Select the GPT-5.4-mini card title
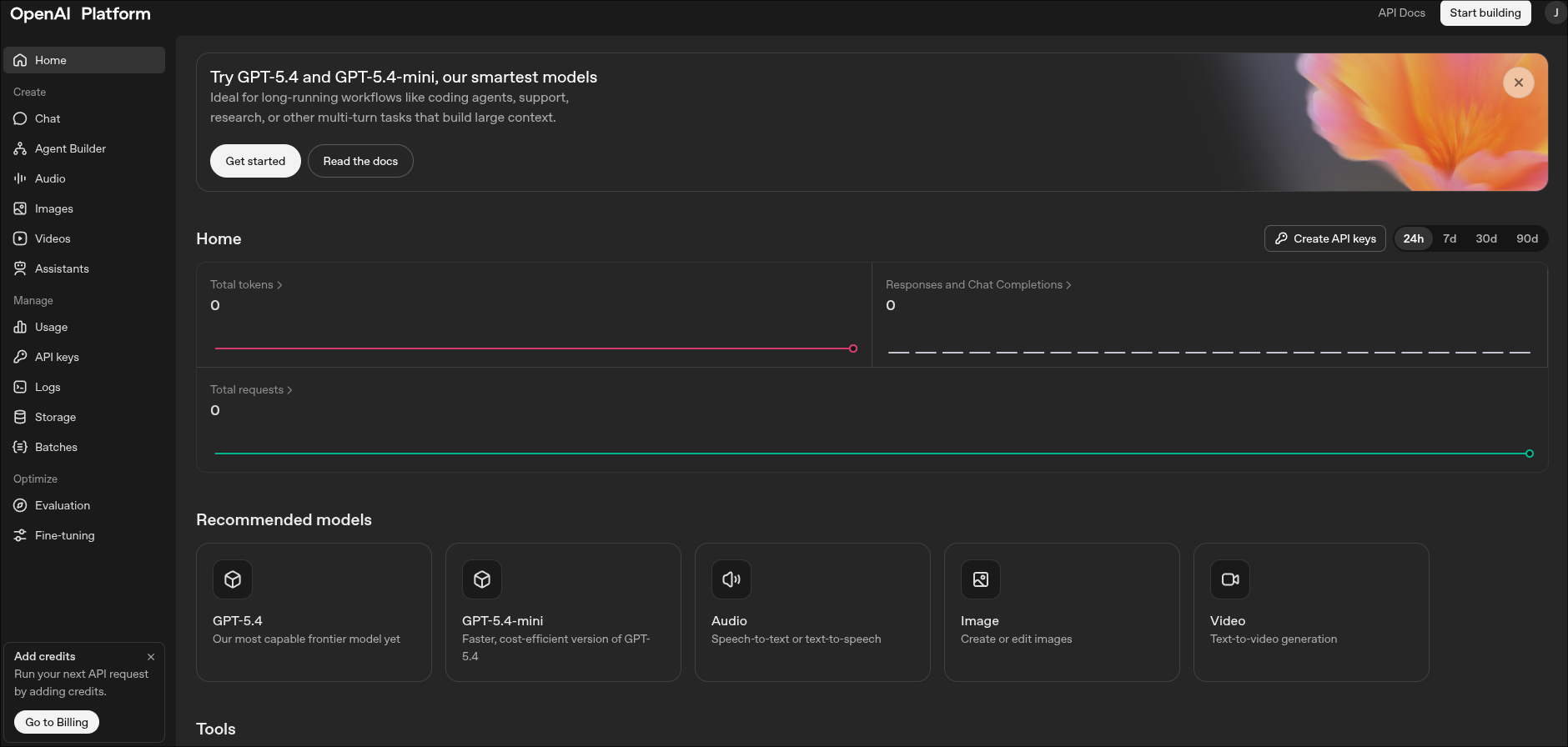This screenshot has height=747, width=1568. [x=502, y=621]
